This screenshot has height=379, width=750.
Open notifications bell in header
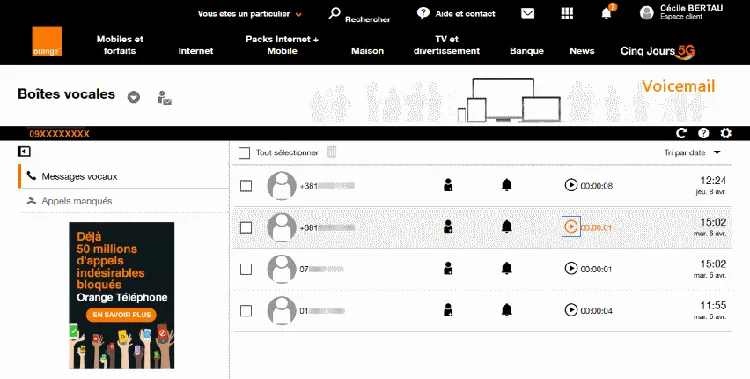click(x=607, y=13)
